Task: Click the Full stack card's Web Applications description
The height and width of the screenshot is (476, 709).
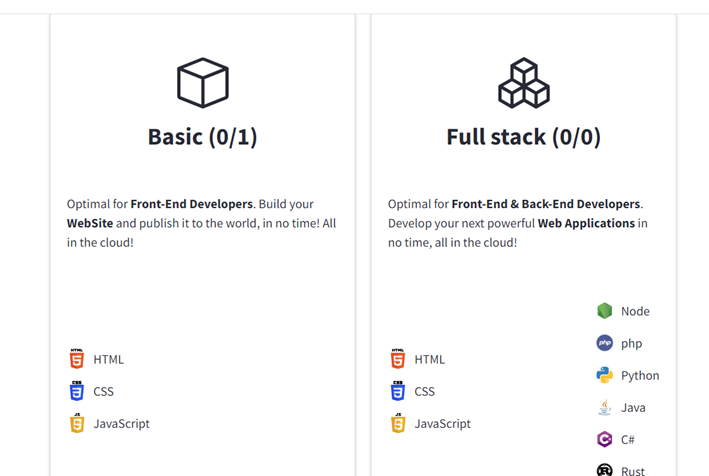Action: [518, 223]
